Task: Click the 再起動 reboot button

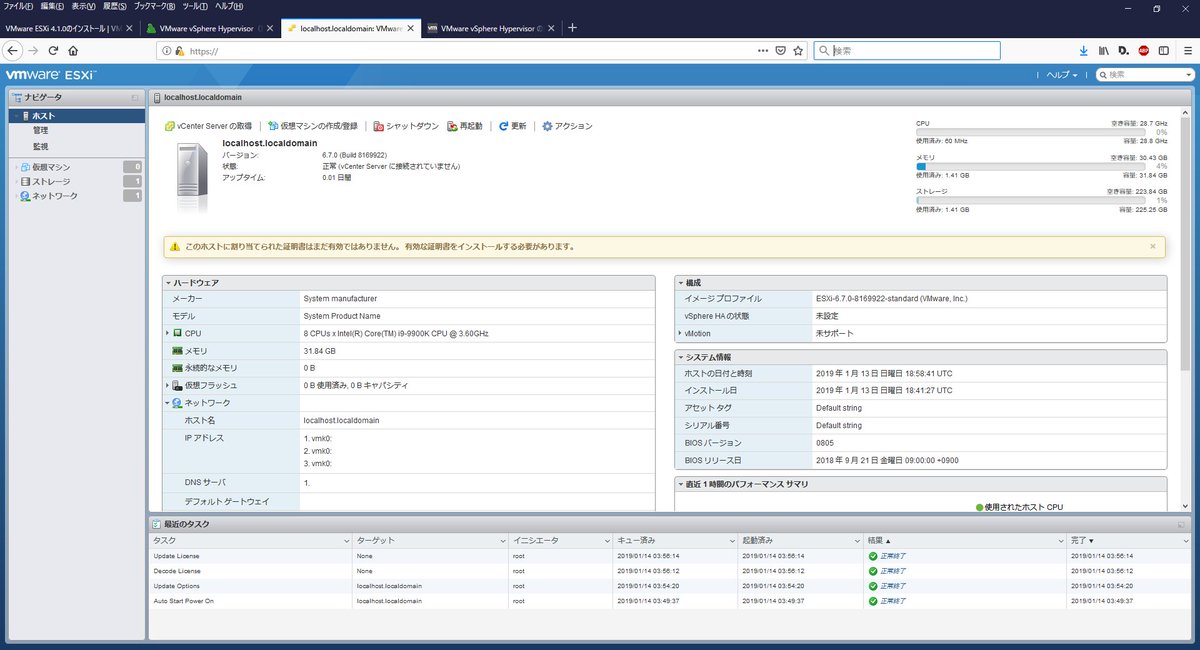Action: [x=464, y=126]
